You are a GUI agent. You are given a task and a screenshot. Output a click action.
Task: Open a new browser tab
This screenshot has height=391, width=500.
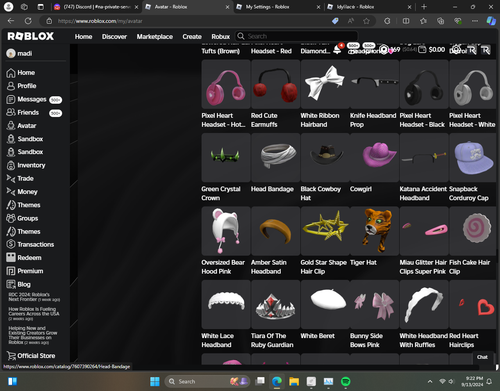click(x=424, y=7)
